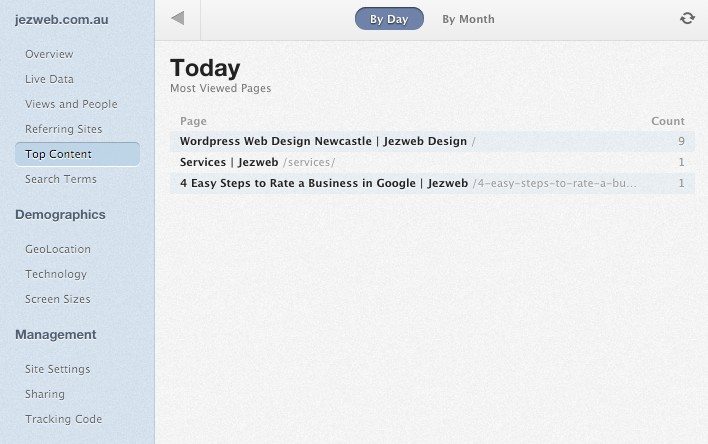Click the refresh icon
This screenshot has width=708, height=444.
687,18
